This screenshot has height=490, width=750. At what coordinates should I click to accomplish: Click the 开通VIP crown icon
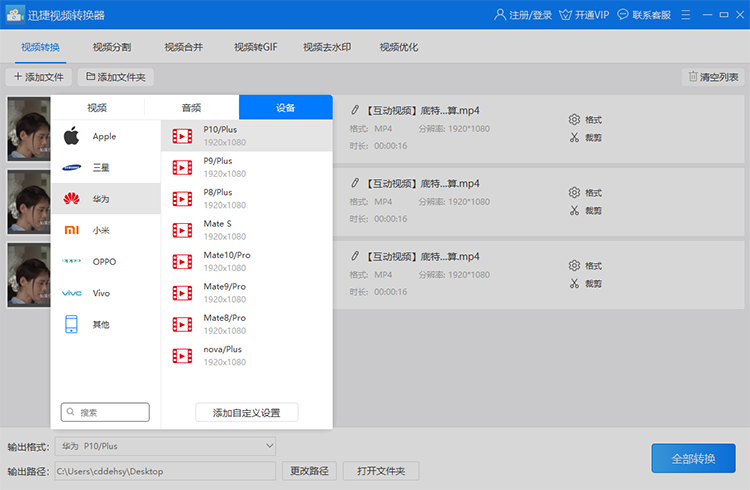565,15
